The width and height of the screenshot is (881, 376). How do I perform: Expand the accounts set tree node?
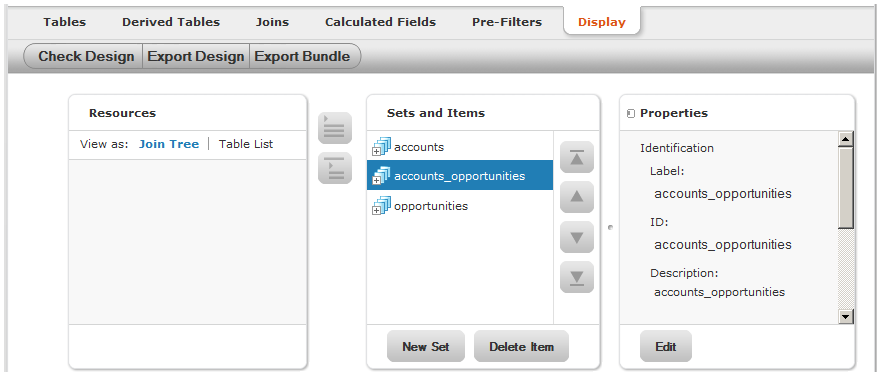pyautogui.click(x=376, y=152)
